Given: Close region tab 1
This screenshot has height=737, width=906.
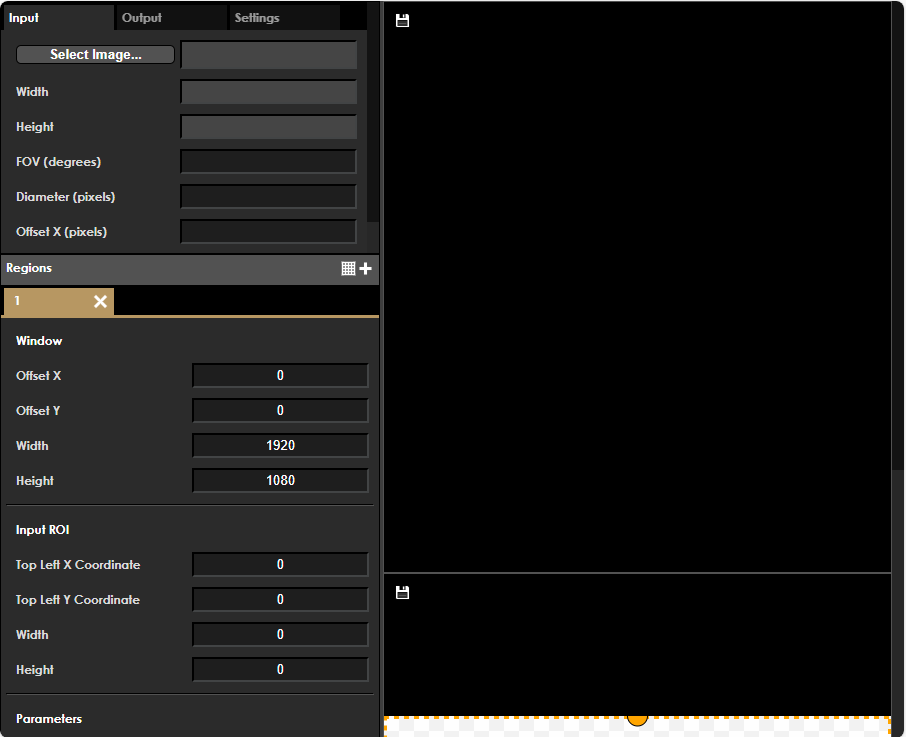Looking at the screenshot, I should coord(100,302).
